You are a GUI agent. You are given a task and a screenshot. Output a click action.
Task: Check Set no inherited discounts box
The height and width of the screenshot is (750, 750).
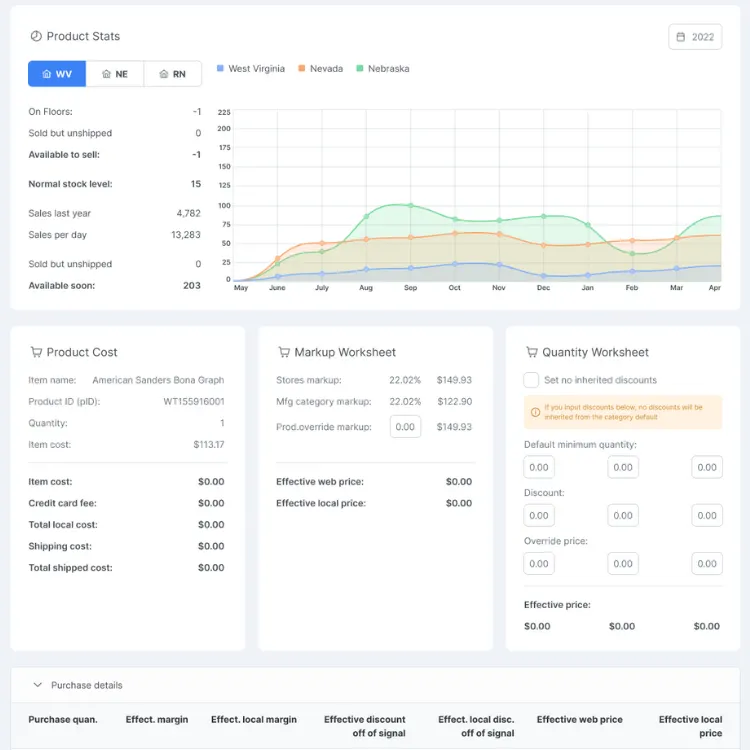[x=531, y=380]
